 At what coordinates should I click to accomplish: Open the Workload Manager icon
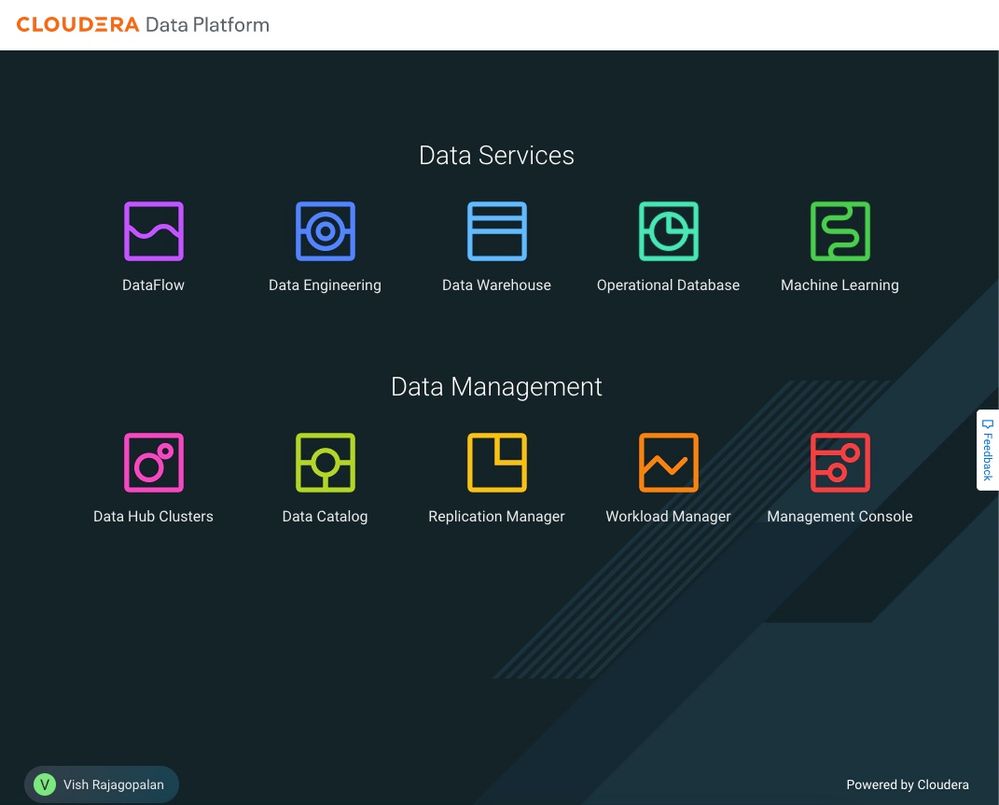click(x=668, y=462)
